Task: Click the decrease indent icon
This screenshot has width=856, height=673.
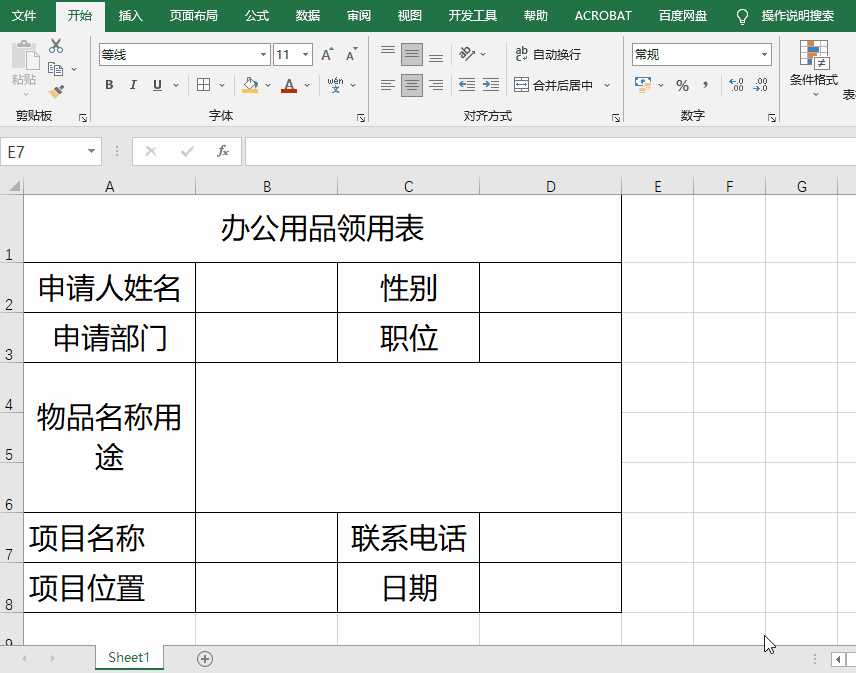Action: point(467,85)
